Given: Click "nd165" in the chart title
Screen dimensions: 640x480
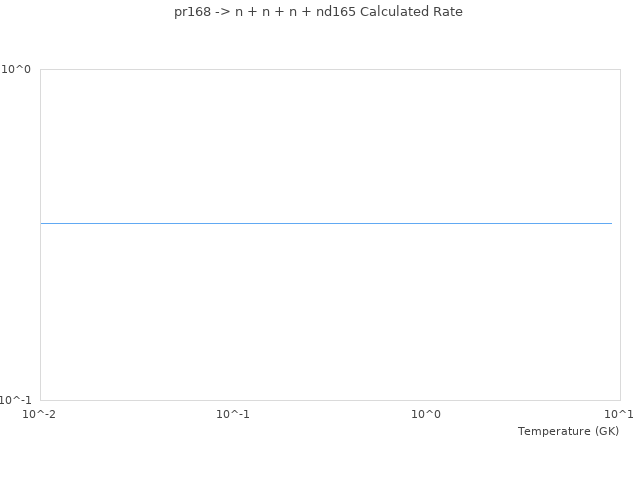Looking at the screenshot, I should click(336, 12).
